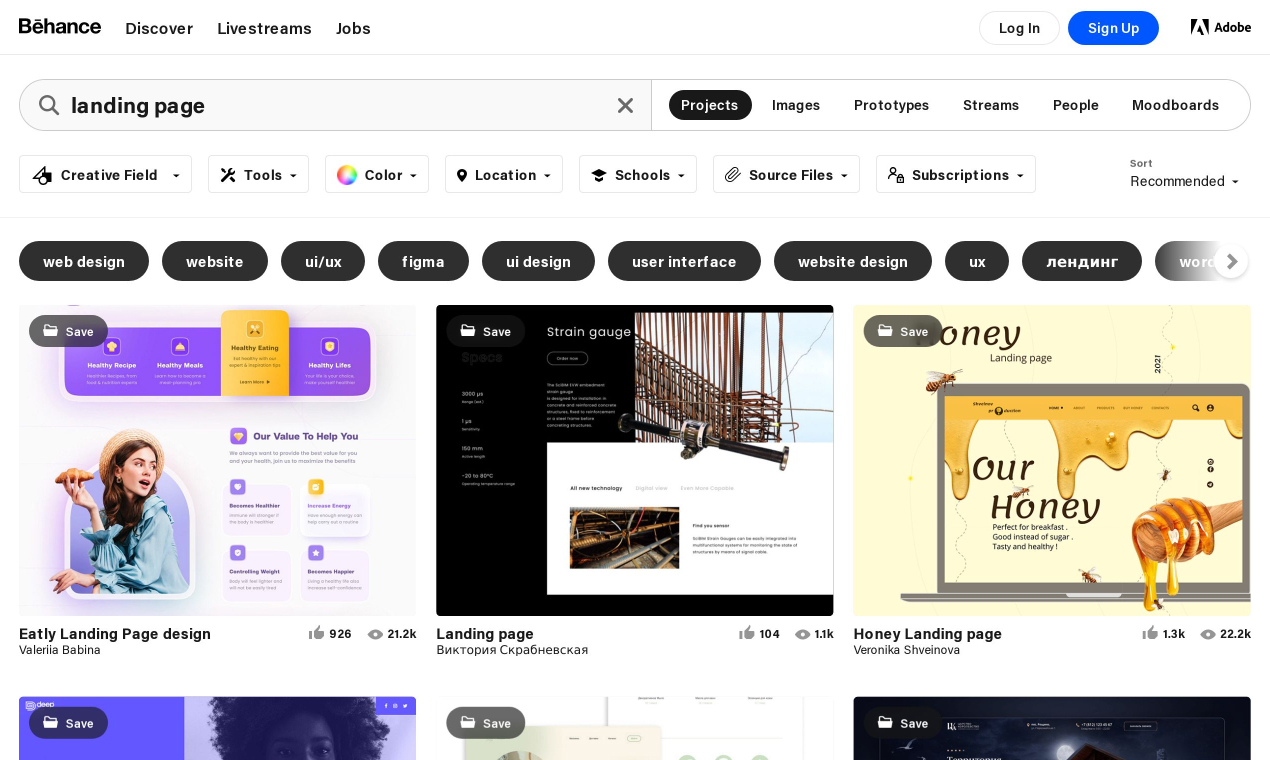Switch to the Images results tab

click(x=795, y=105)
